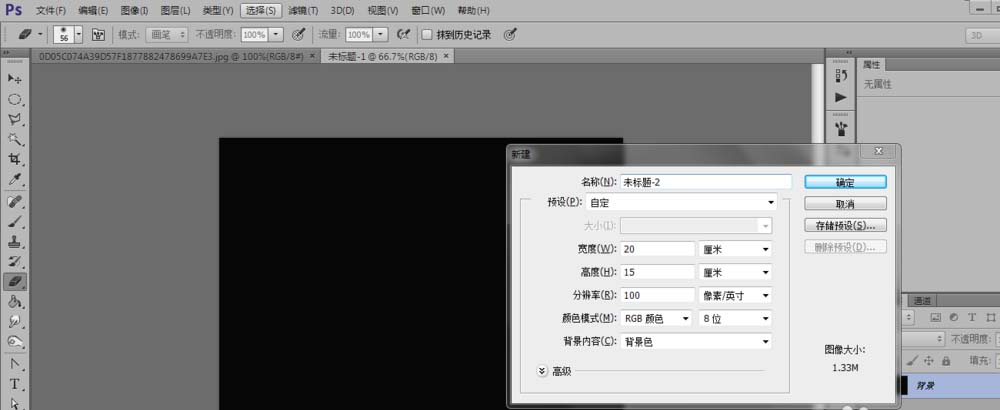Click the 确定 button in New dialog
This screenshot has width=1000, height=410.
(845, 182)
